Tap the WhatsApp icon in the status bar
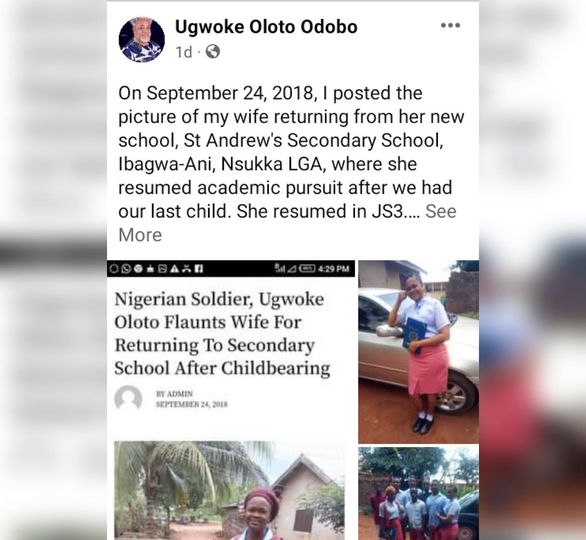 (x=126, y=269)
